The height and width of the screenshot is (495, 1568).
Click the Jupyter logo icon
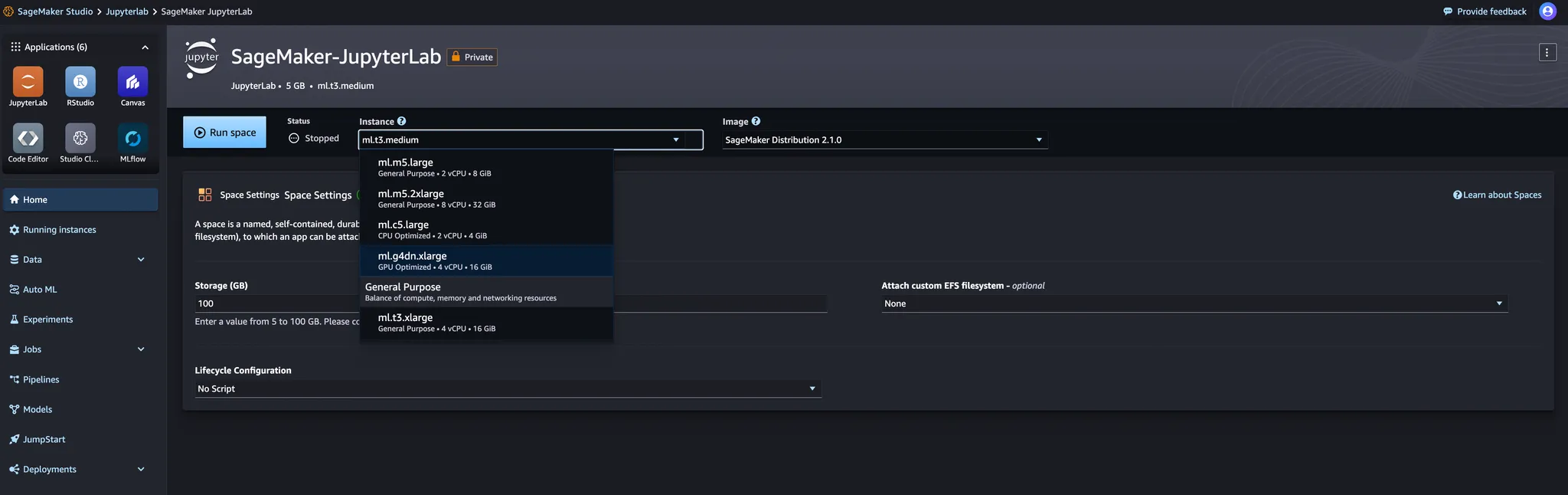(202, 57)
